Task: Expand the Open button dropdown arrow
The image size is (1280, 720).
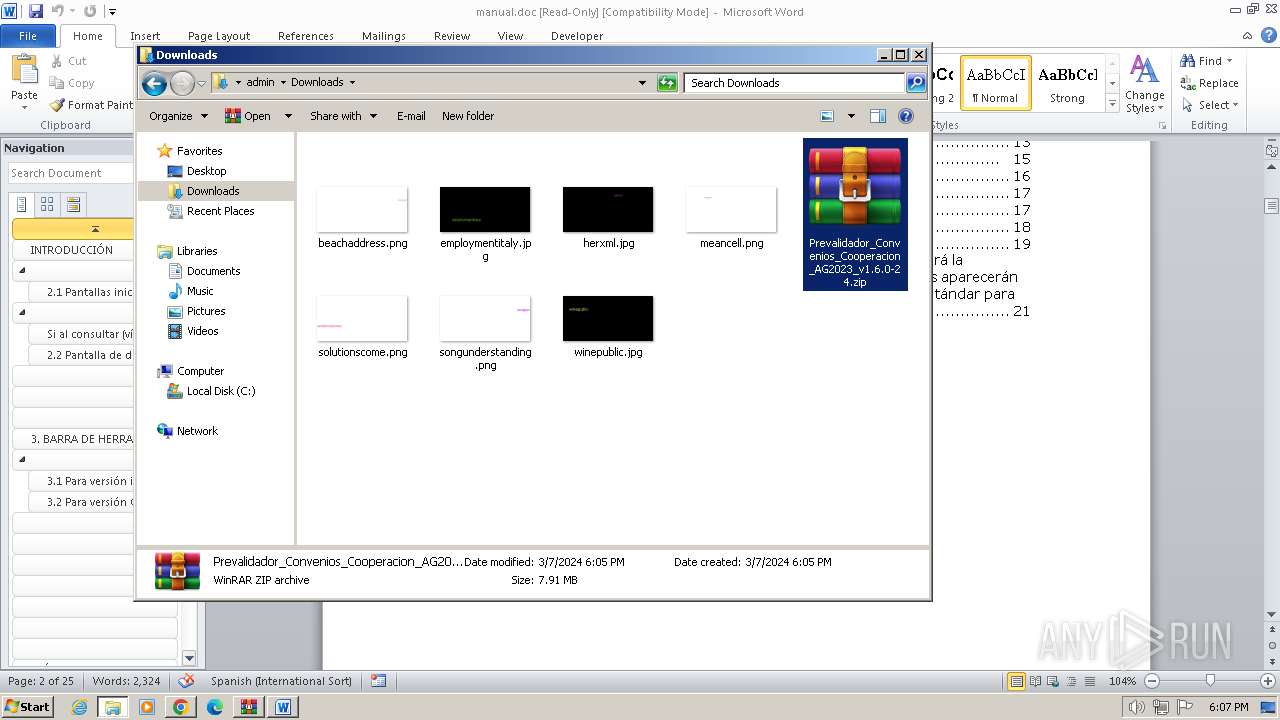Action: pyautogui.click(x=288, y=116)
